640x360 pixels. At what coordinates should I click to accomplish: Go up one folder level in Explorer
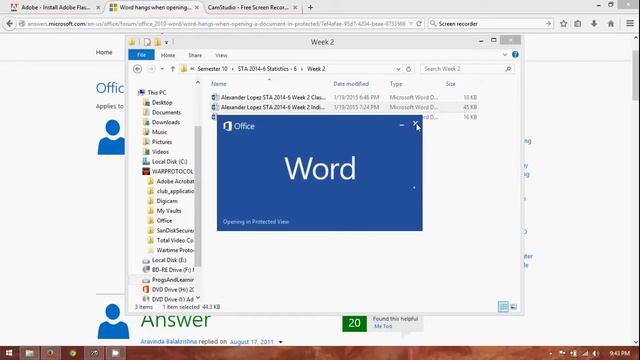pyautogui.click(x=173, y=69)
